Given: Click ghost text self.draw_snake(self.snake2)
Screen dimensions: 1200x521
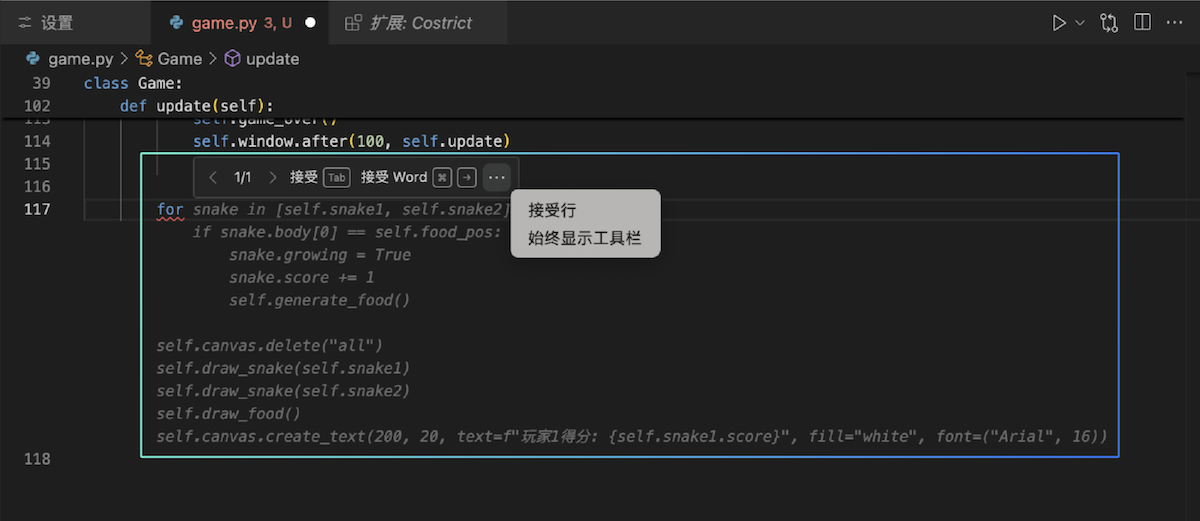Looking at the screenshot, I should [284, 391].
